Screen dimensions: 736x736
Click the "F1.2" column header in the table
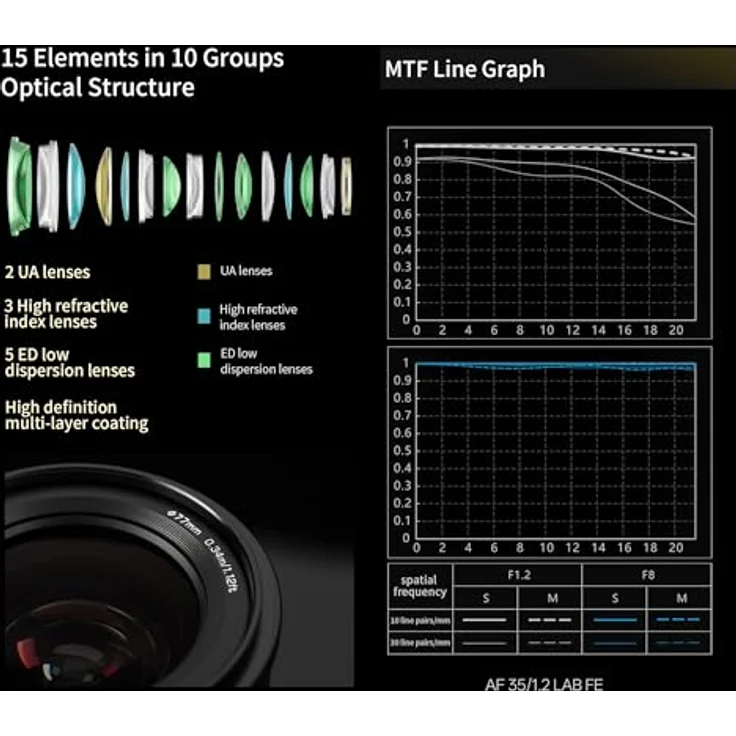click(519, 575)
